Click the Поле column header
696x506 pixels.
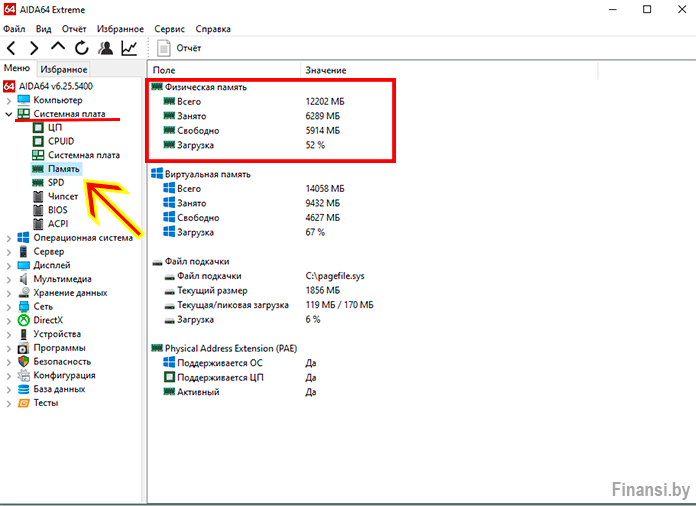pos(164,70)
